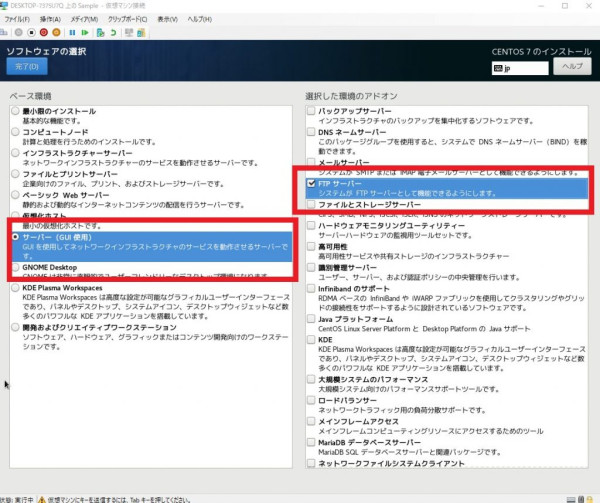Click the keyboard layout jp indicator
The width and height of the screenshot is (600, 503).
click(x=519, y=67)
